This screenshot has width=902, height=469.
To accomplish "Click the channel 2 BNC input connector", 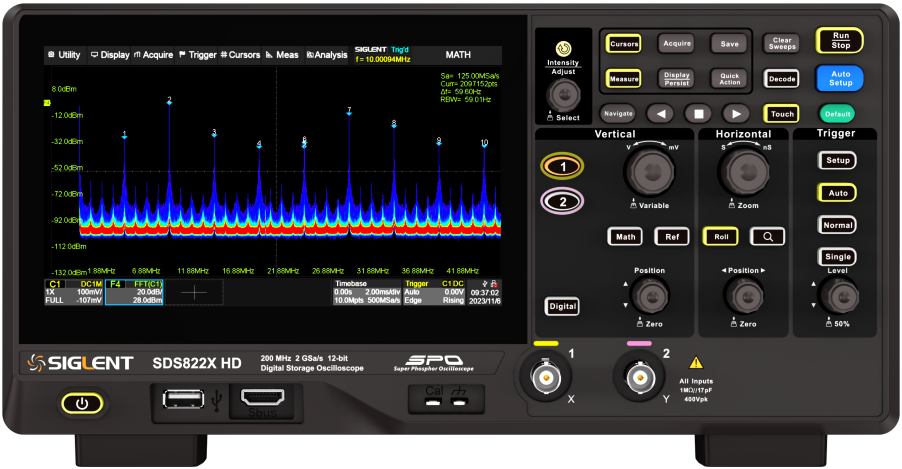I will pyautogui.click(x=639, y=378).
